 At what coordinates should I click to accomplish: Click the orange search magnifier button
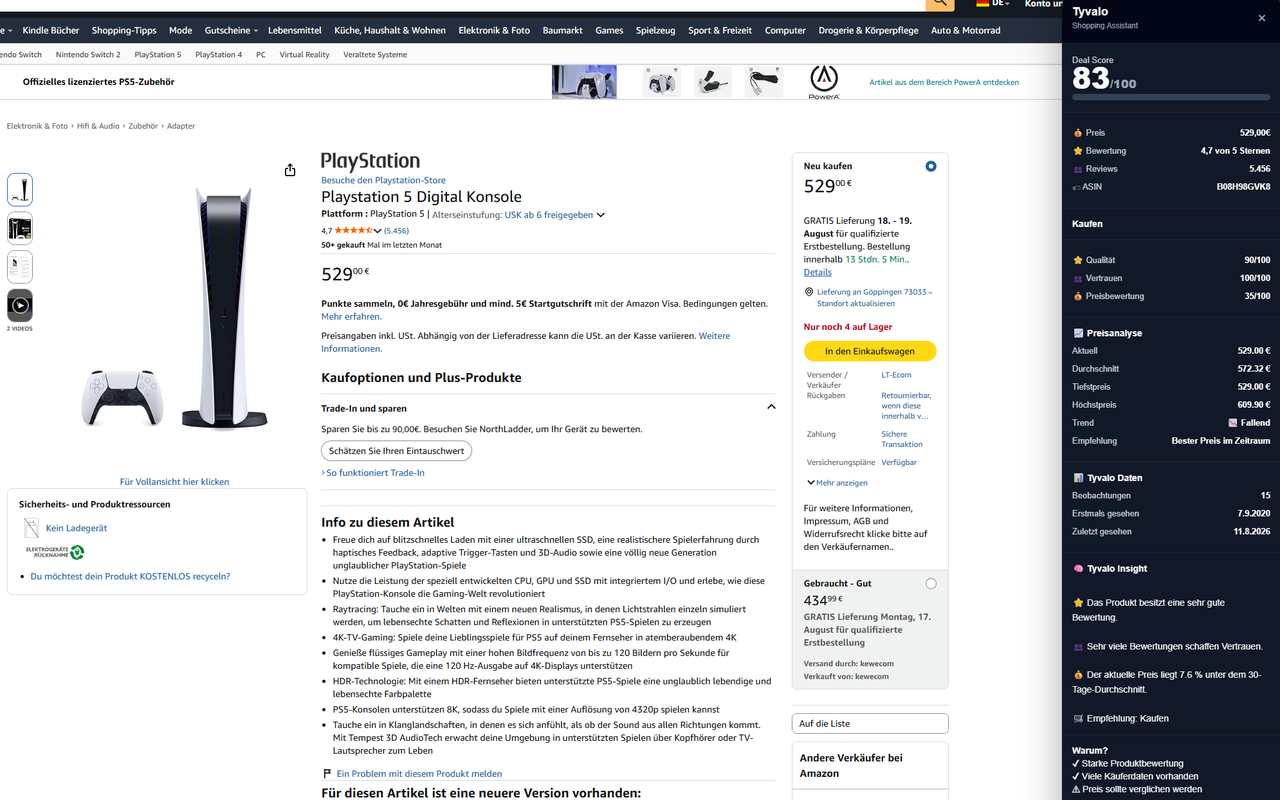(939, 4)
